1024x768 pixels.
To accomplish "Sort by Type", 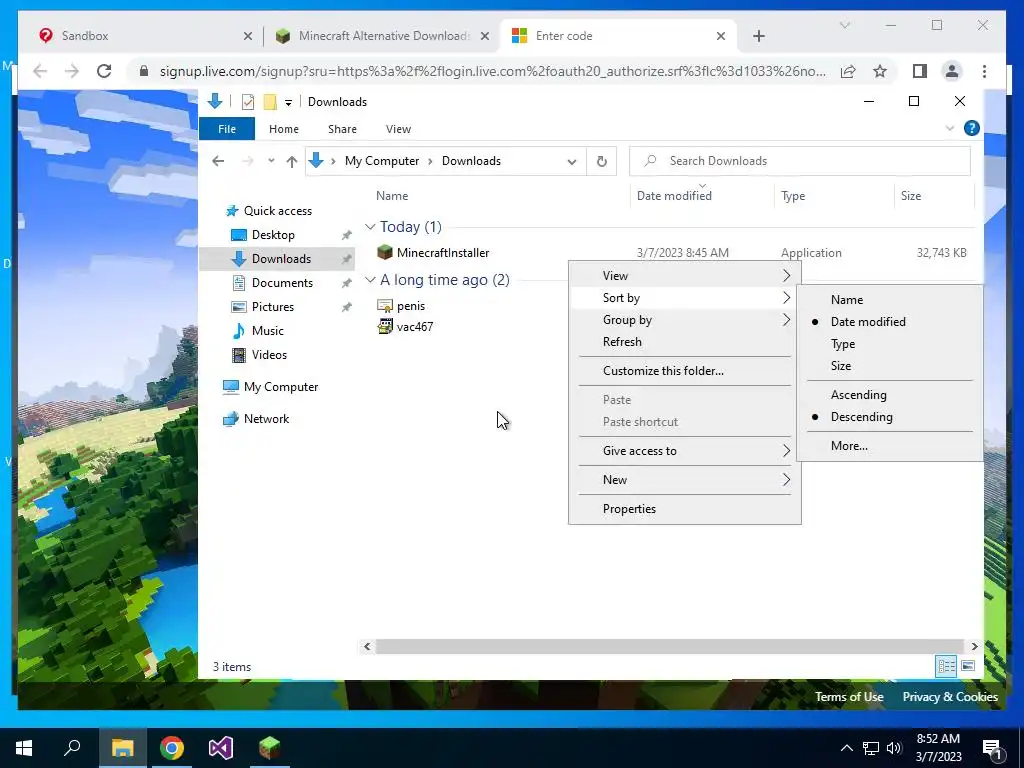I will tap(889, 344).
